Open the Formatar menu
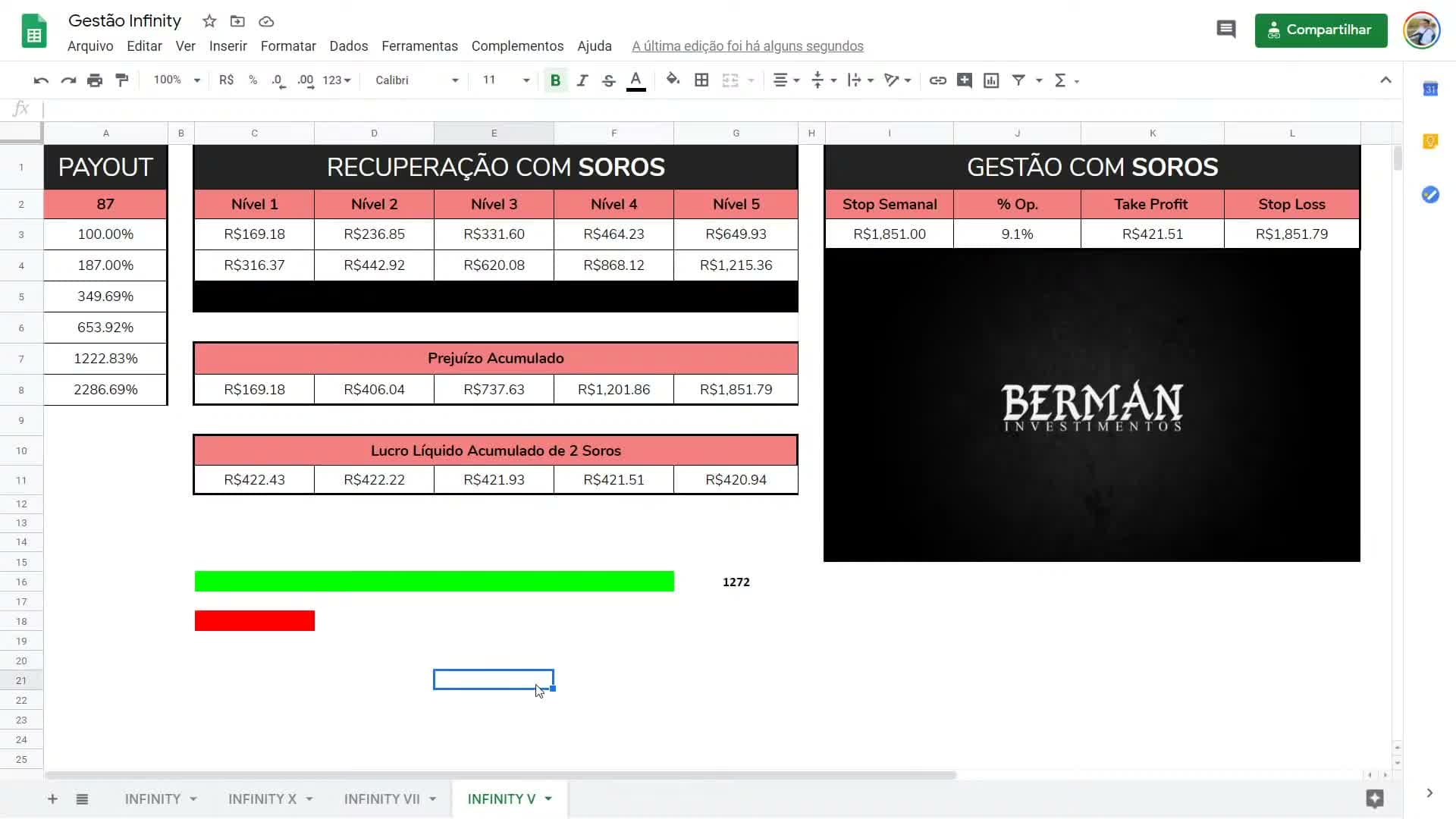This screenshot has width=1456, height=819. 288,46
